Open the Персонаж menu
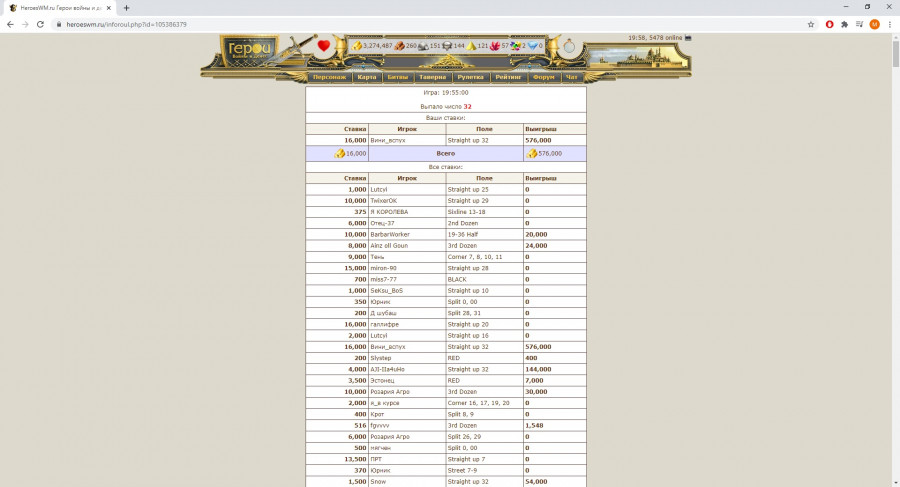The width and height of the screenshot is (900, 487). [x=329, y=77]
